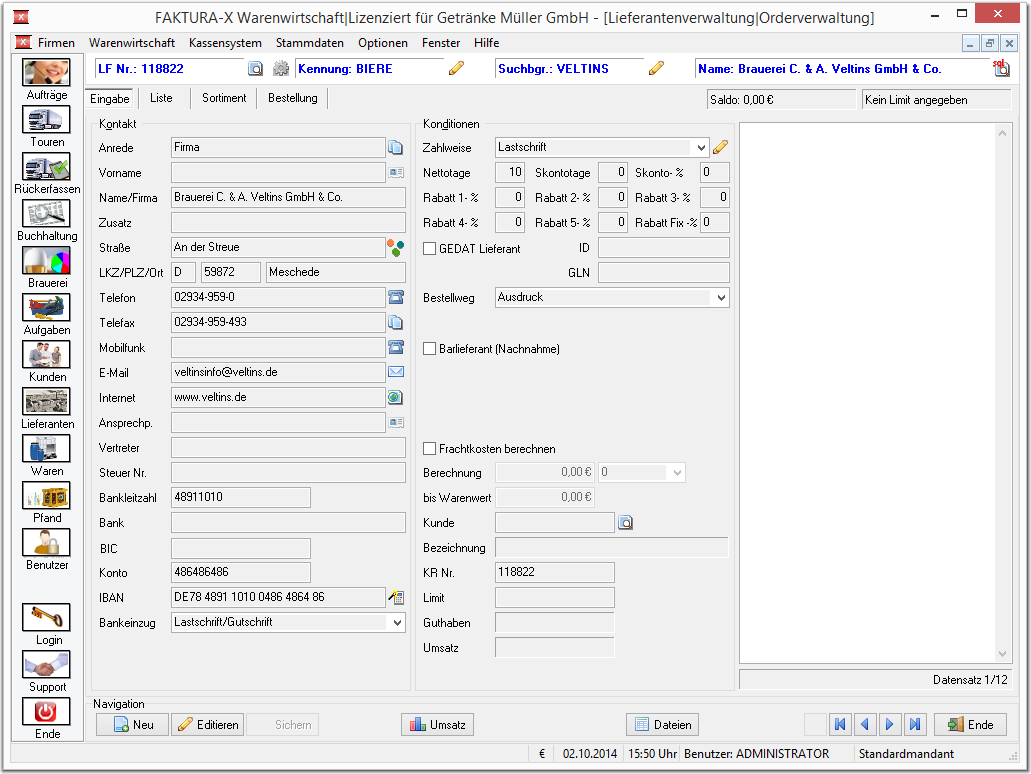Click the Login key icon
This screenshot has height=774, width=1031.
coord(46,617)
